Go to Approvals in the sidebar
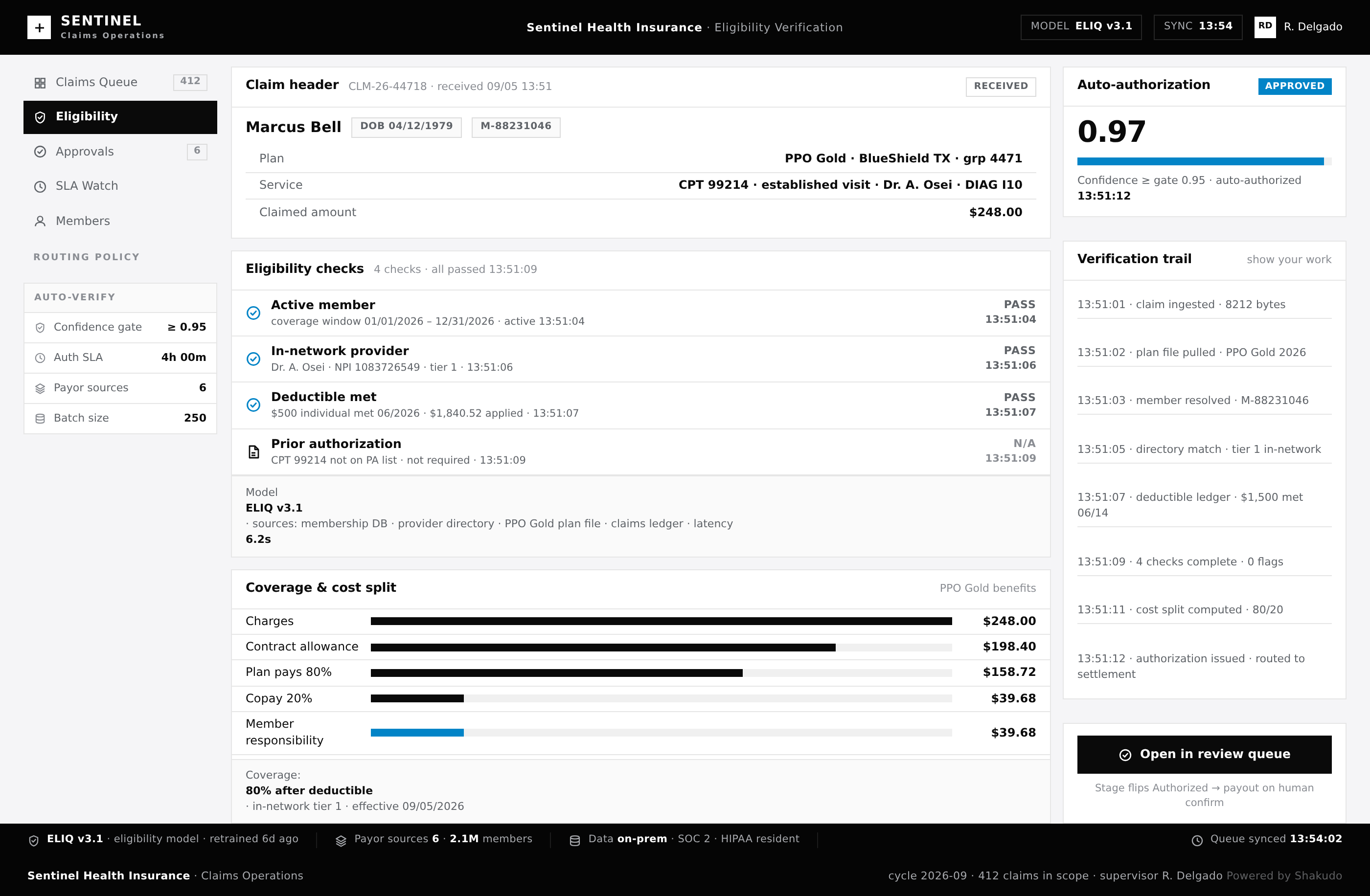This screenshot has height=896, width=1370. (x=120, y=151)
